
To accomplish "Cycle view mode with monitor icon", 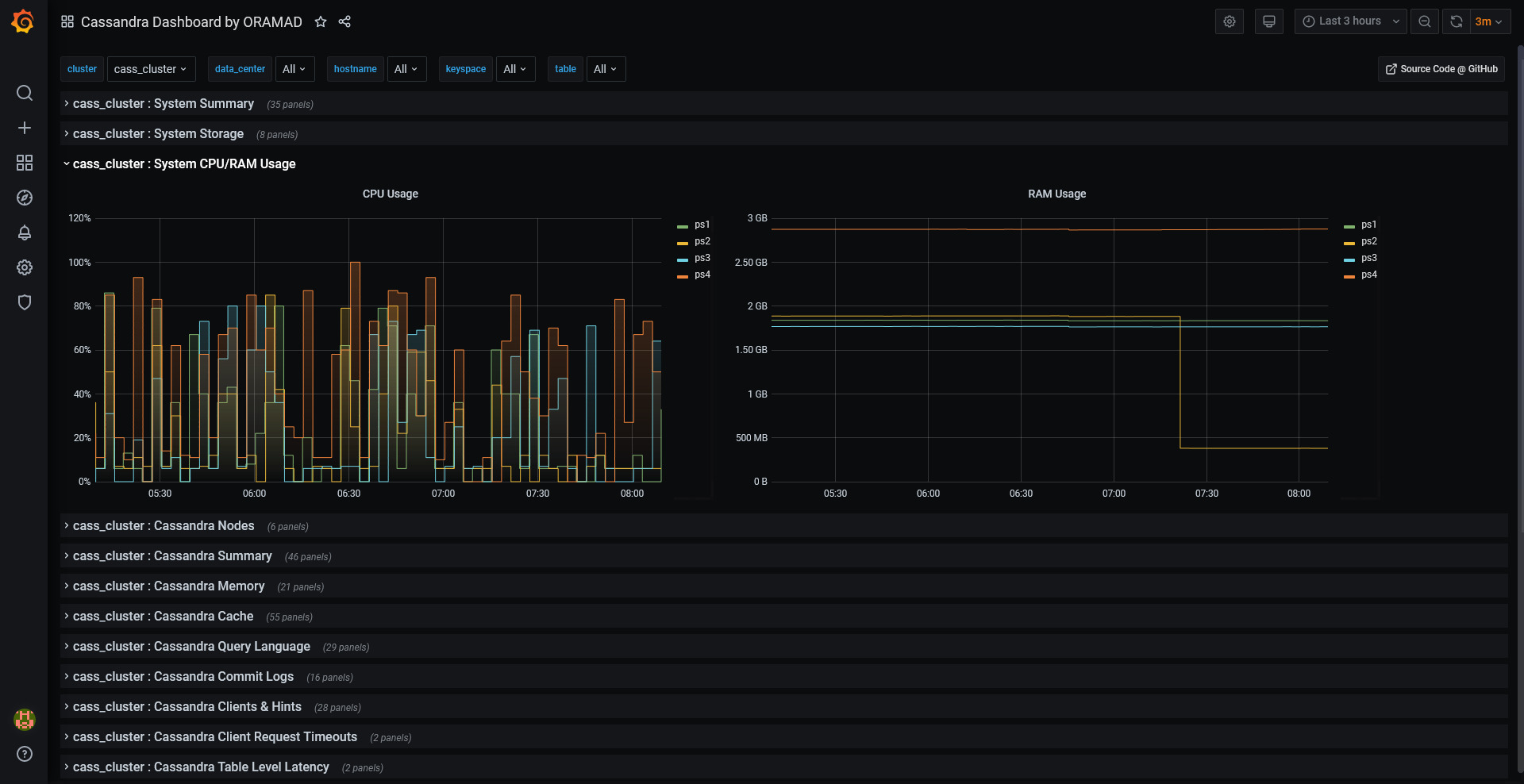I will (x=1269, y=21).
